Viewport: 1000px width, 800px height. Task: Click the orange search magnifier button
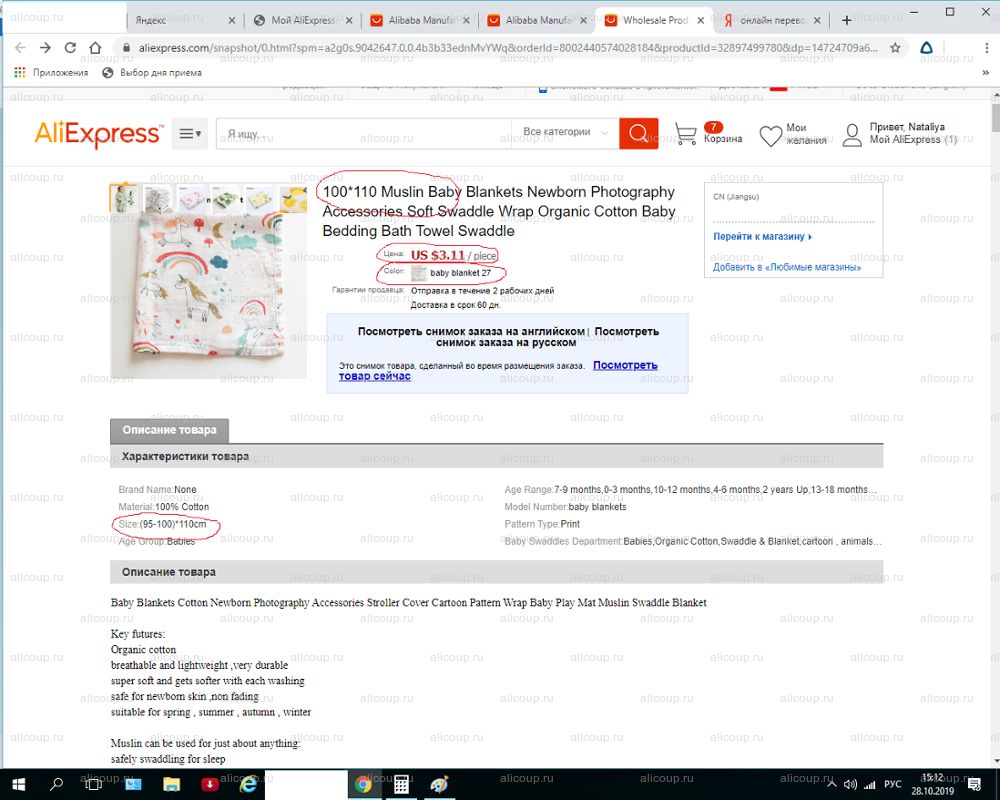[638, 133]
